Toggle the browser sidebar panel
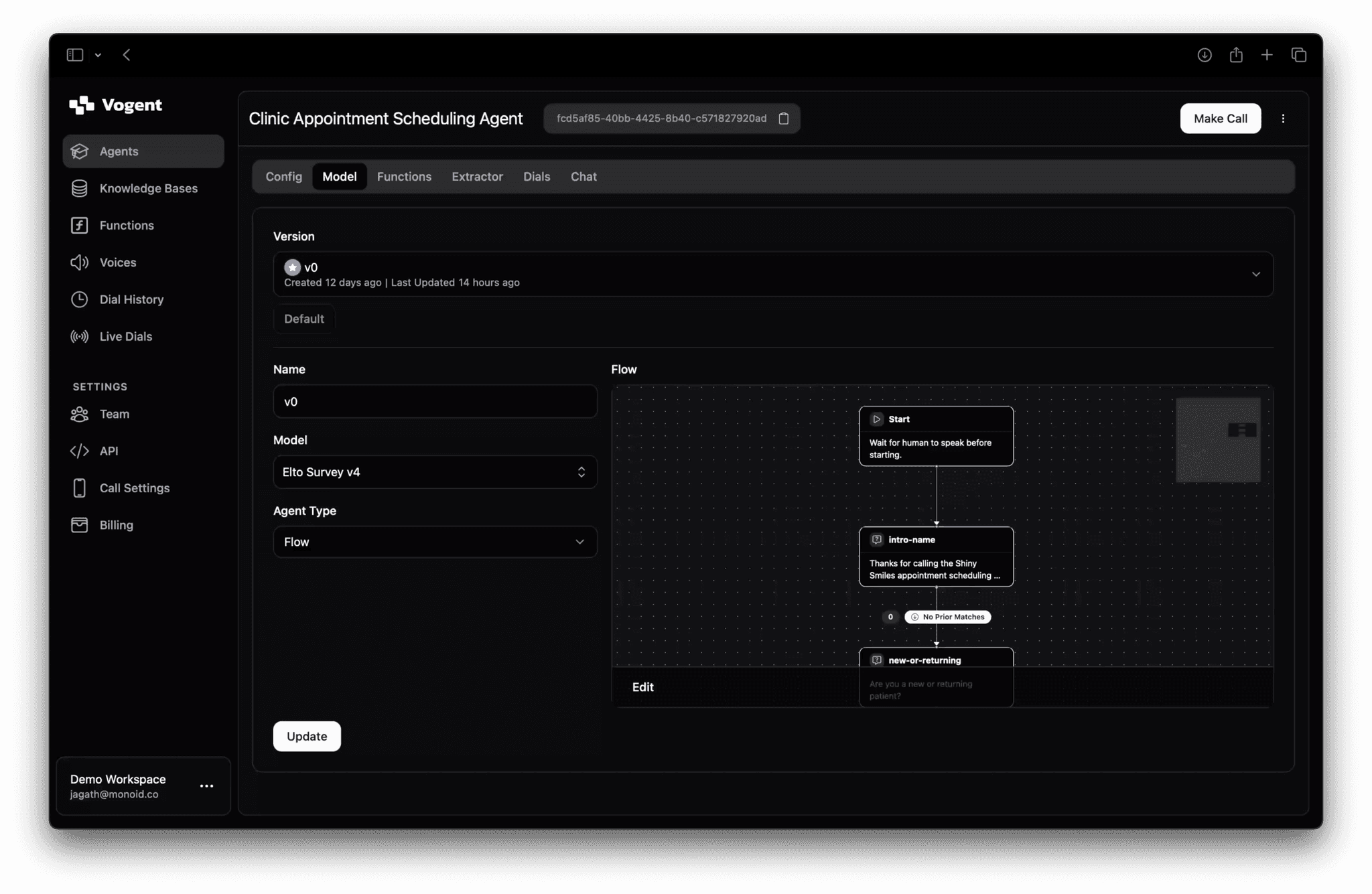Screen dimensions: 1372x894 coord(74,54)
